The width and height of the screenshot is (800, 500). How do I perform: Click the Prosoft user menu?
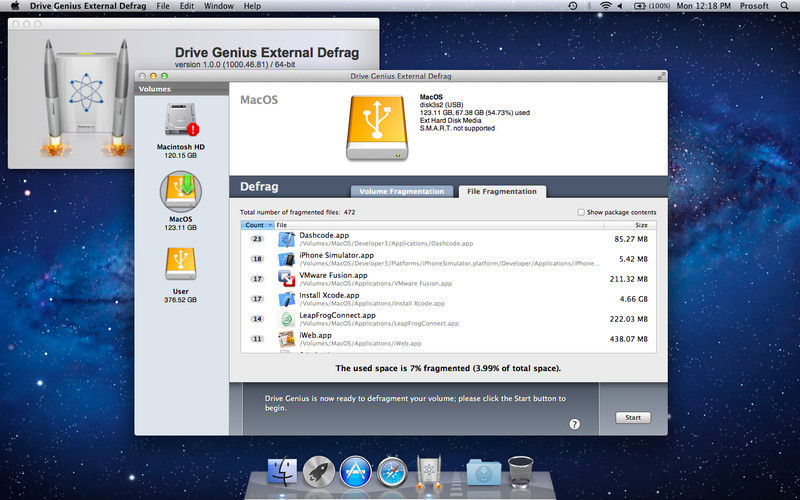754,6
